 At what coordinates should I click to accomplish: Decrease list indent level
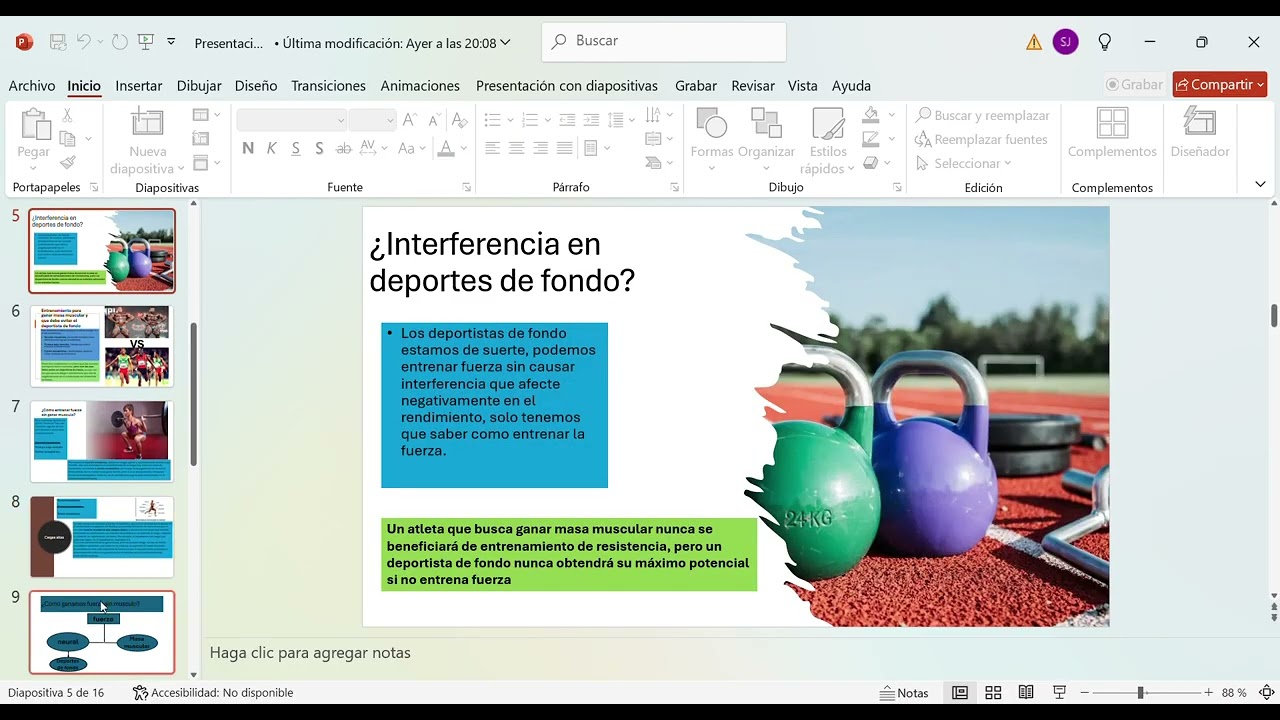[567, 120]
